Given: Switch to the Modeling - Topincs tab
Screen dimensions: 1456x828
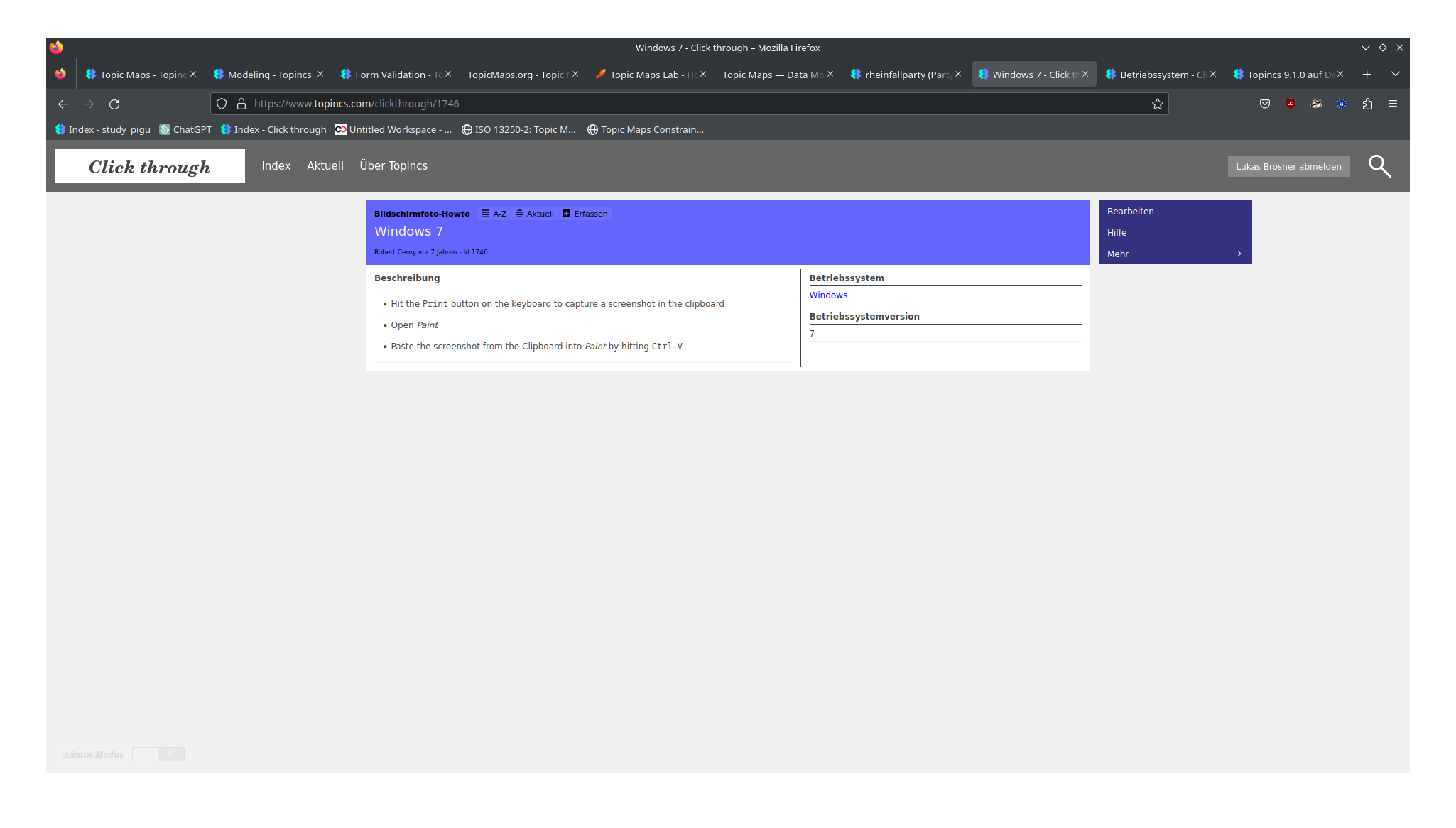Looking at the screenshot, I should pyautogui.click(x=269, y=75).
